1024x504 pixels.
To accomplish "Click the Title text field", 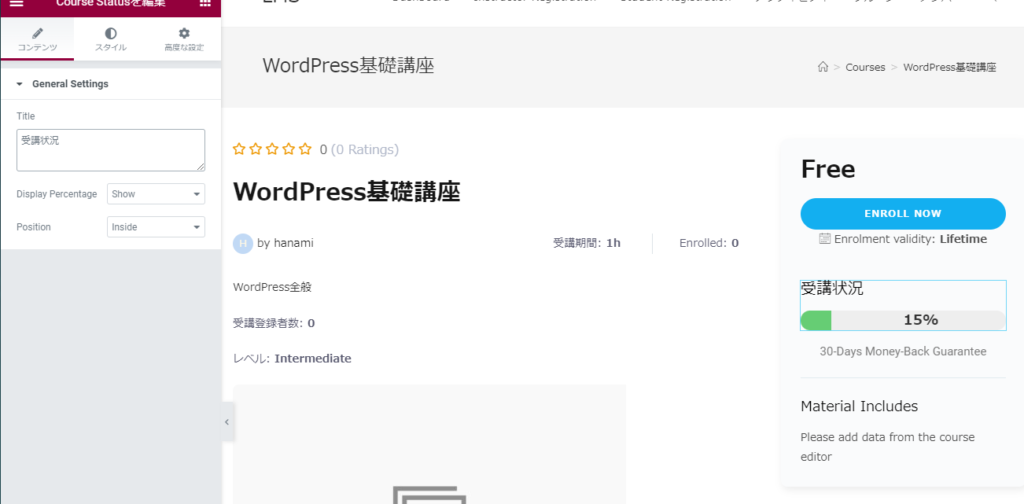I will 110,150.
